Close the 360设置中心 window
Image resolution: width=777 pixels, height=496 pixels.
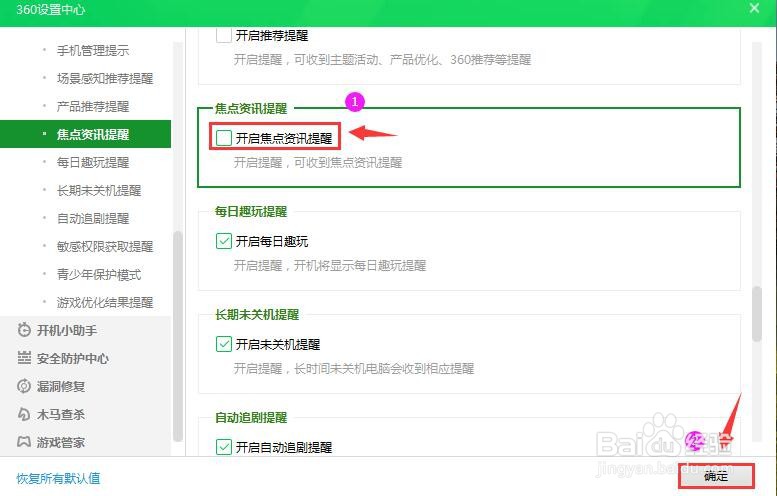(754, 8)
